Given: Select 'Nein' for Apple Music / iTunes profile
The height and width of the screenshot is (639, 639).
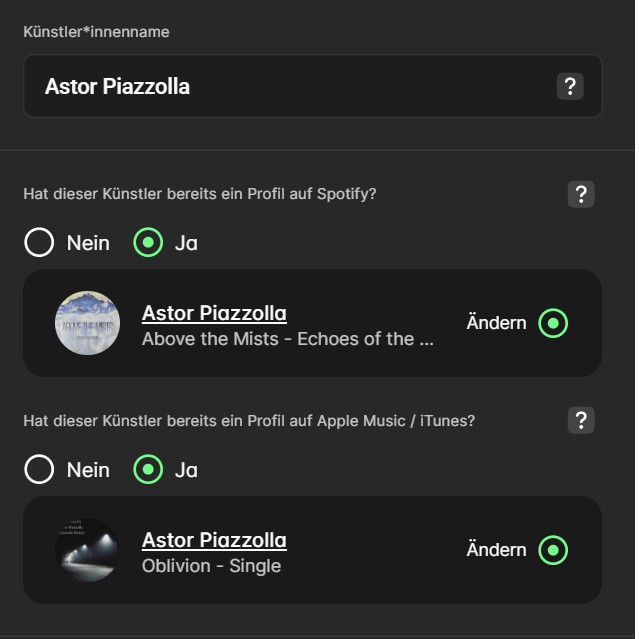Looking at the screenshot, I should coord(39,469).
